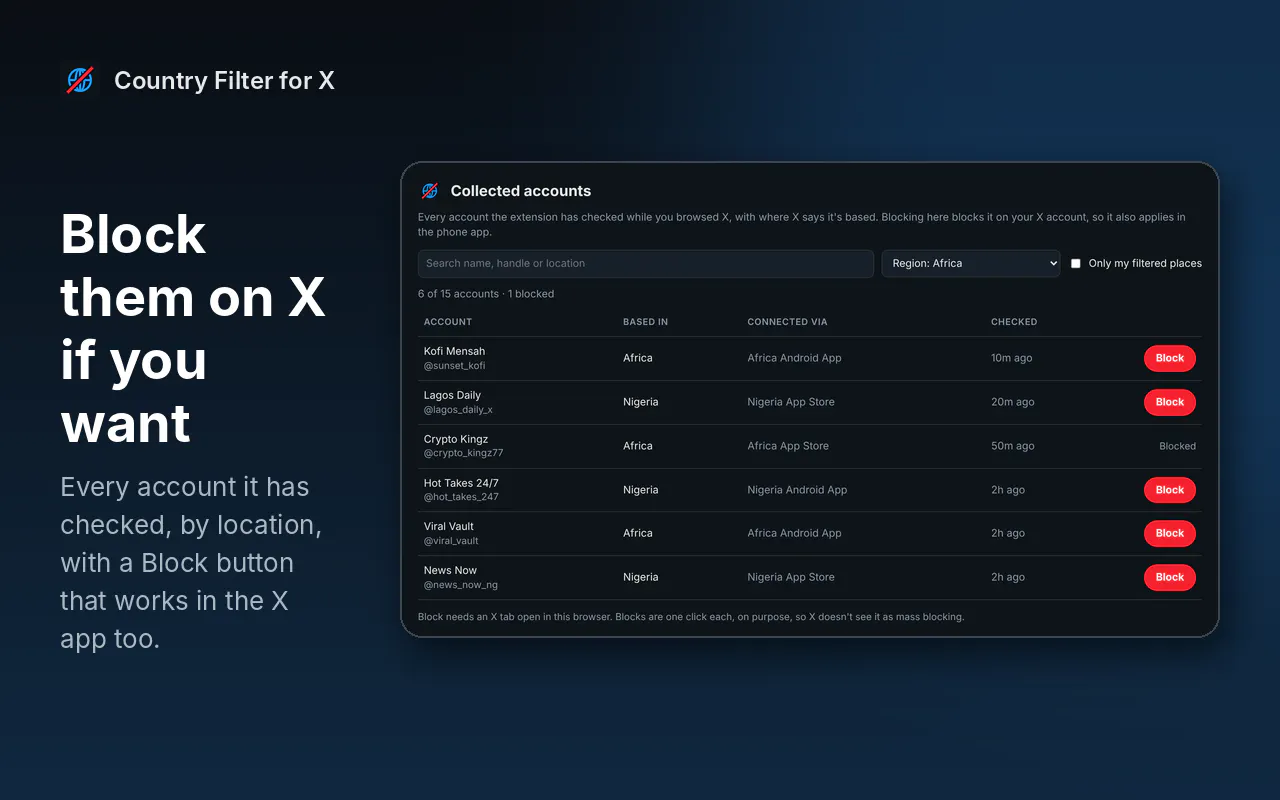Image resolution: width=1280 pixels, height=800 pixels.
Task: Select the @news_now_ng handle
Action: tap(461, 585)
